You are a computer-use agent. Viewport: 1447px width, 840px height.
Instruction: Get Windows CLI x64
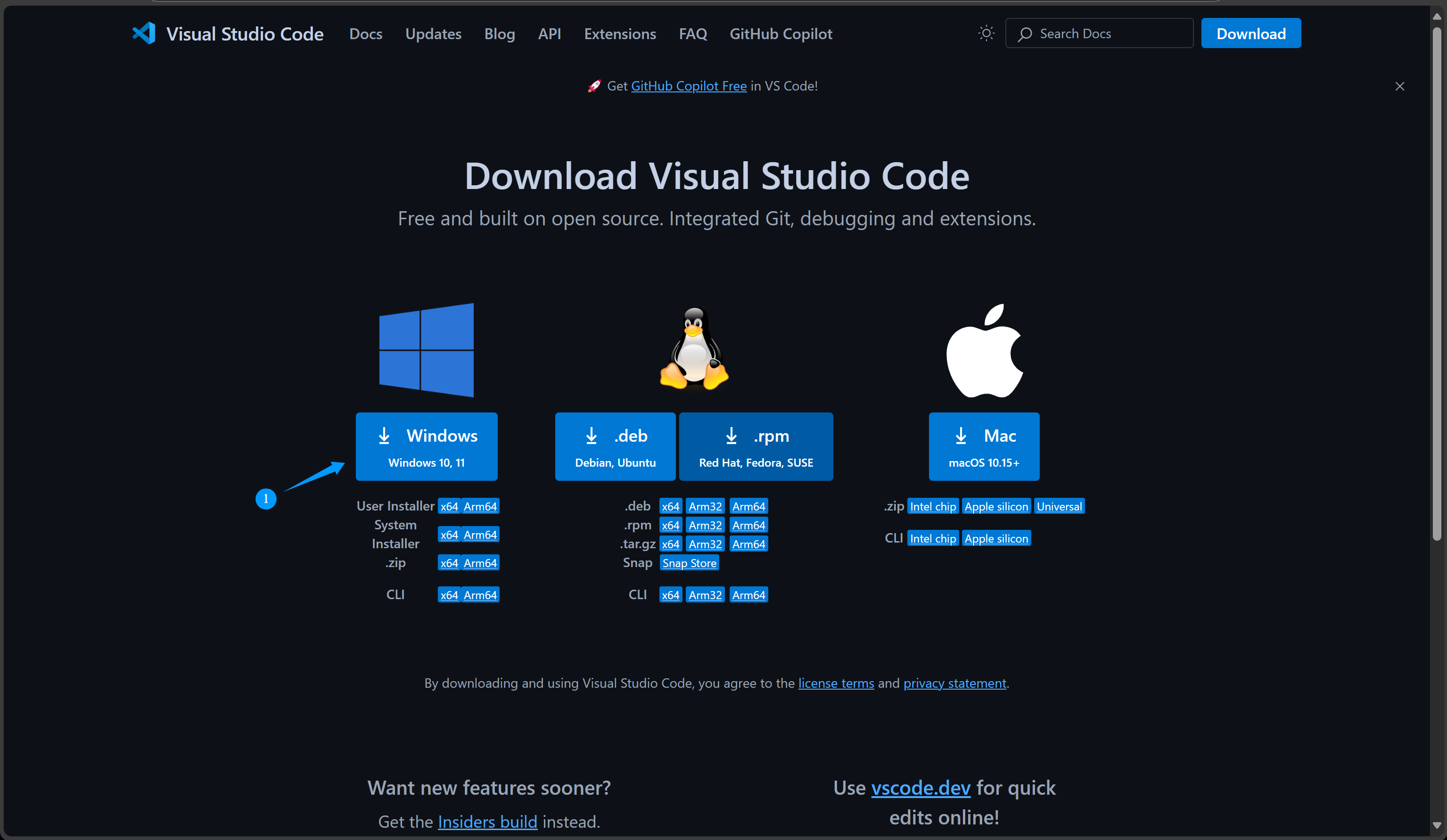(x=449, y=595)
